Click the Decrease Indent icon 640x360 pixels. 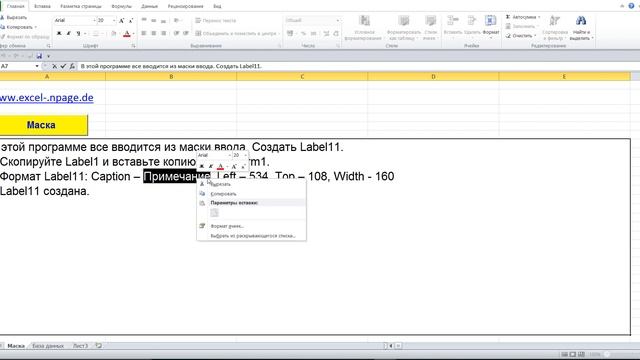tap(176, 33)
